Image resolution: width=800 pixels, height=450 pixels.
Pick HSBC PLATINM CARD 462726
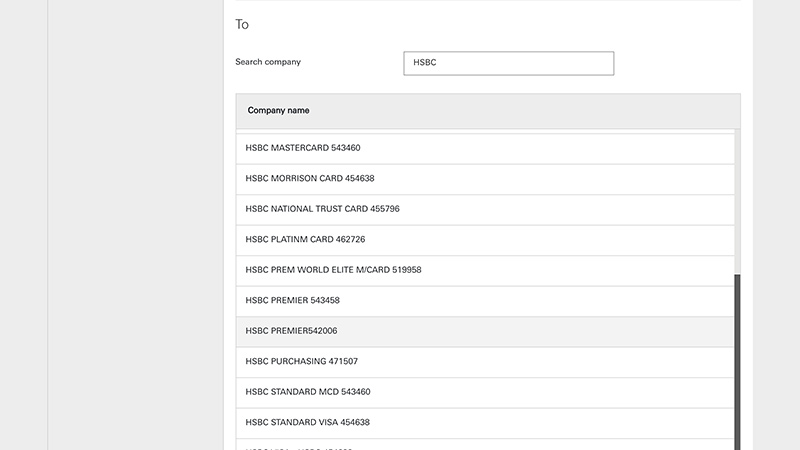[485, 240]
